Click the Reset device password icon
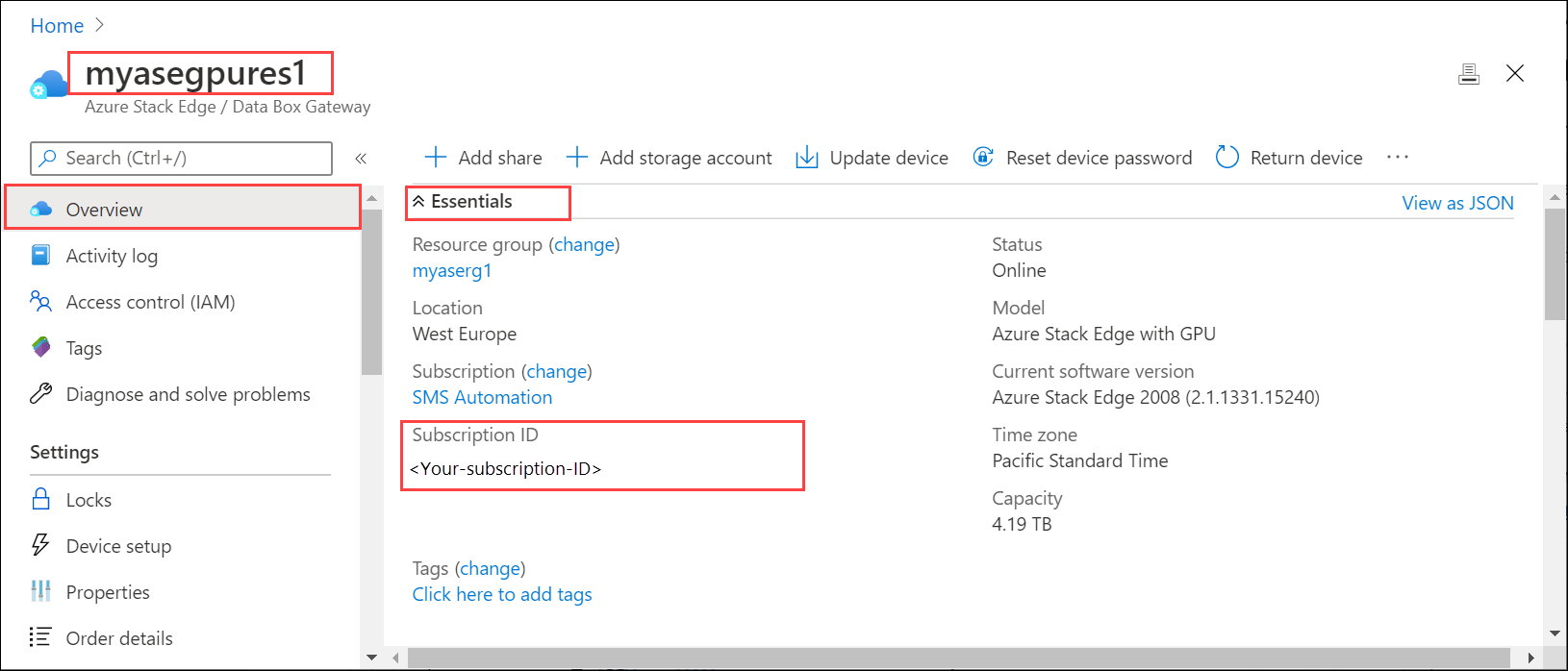Screen dimensions: 1568x671 983,157
